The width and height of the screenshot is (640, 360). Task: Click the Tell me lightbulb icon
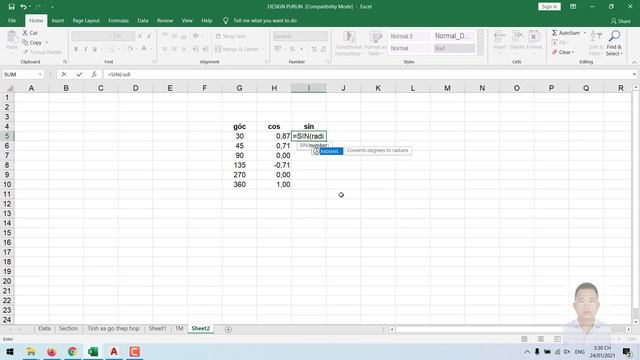(x=226, y=20)
